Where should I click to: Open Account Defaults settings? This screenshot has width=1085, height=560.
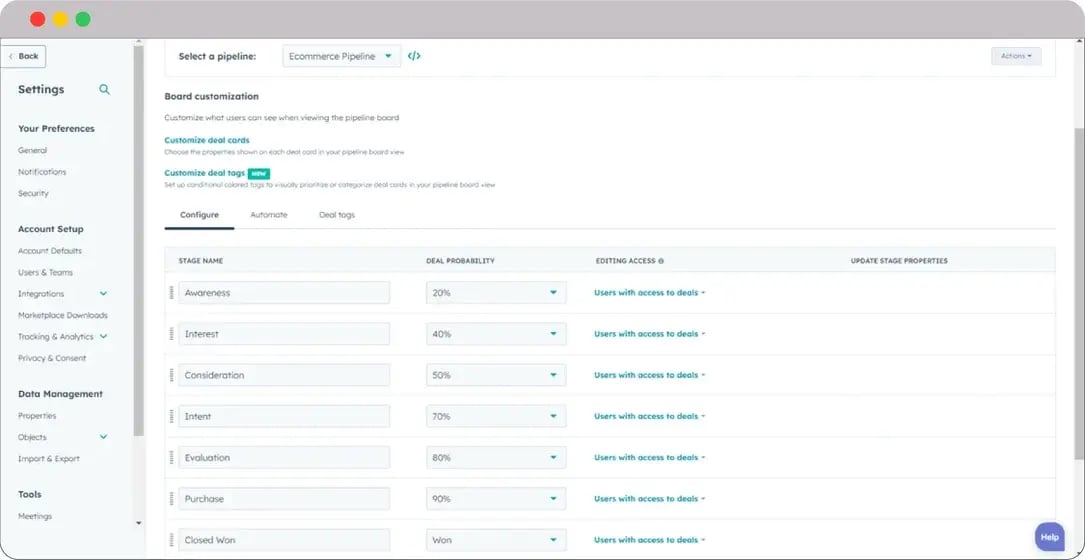click(50, 251)
